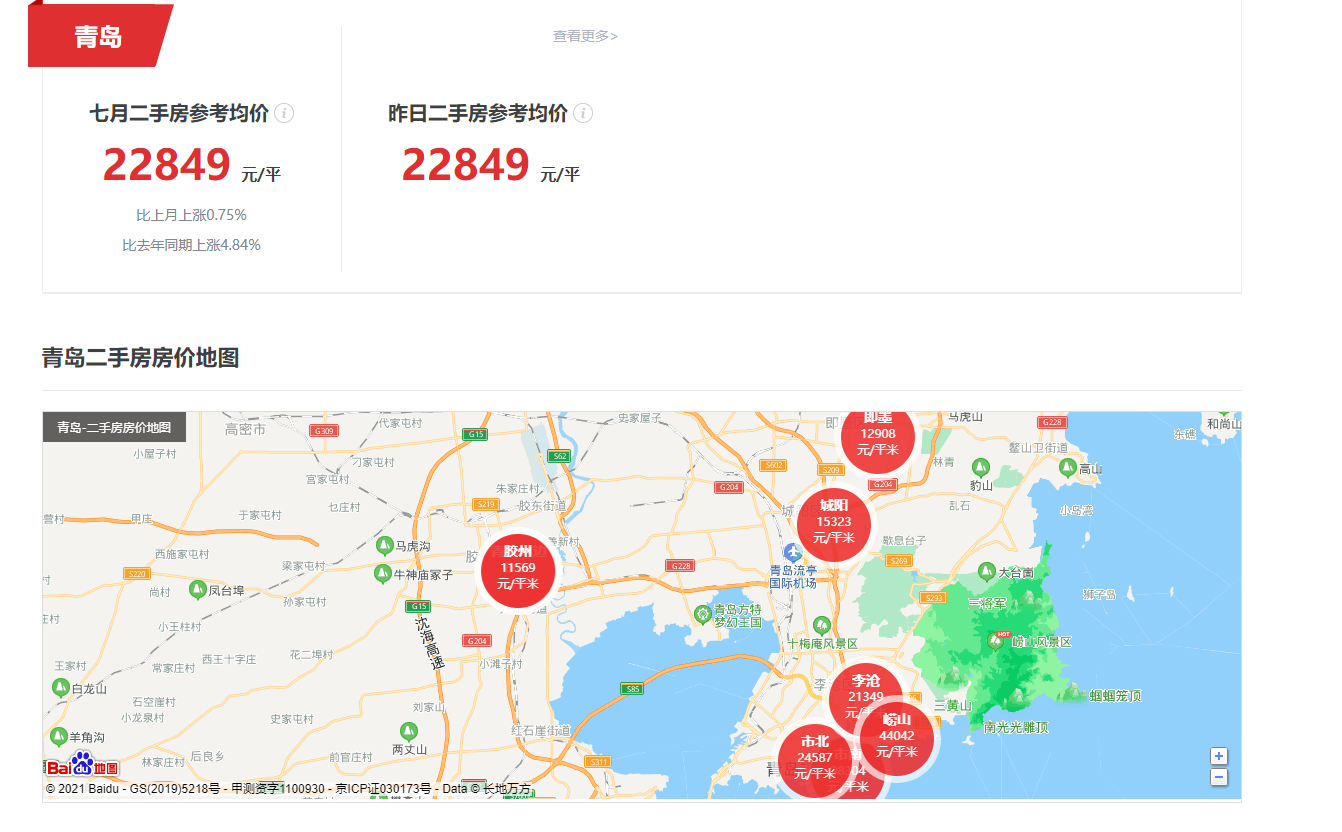Viewport: 1342px width, 832px height.
Task: Open the 查看更多 link
Action: point(585,36)
